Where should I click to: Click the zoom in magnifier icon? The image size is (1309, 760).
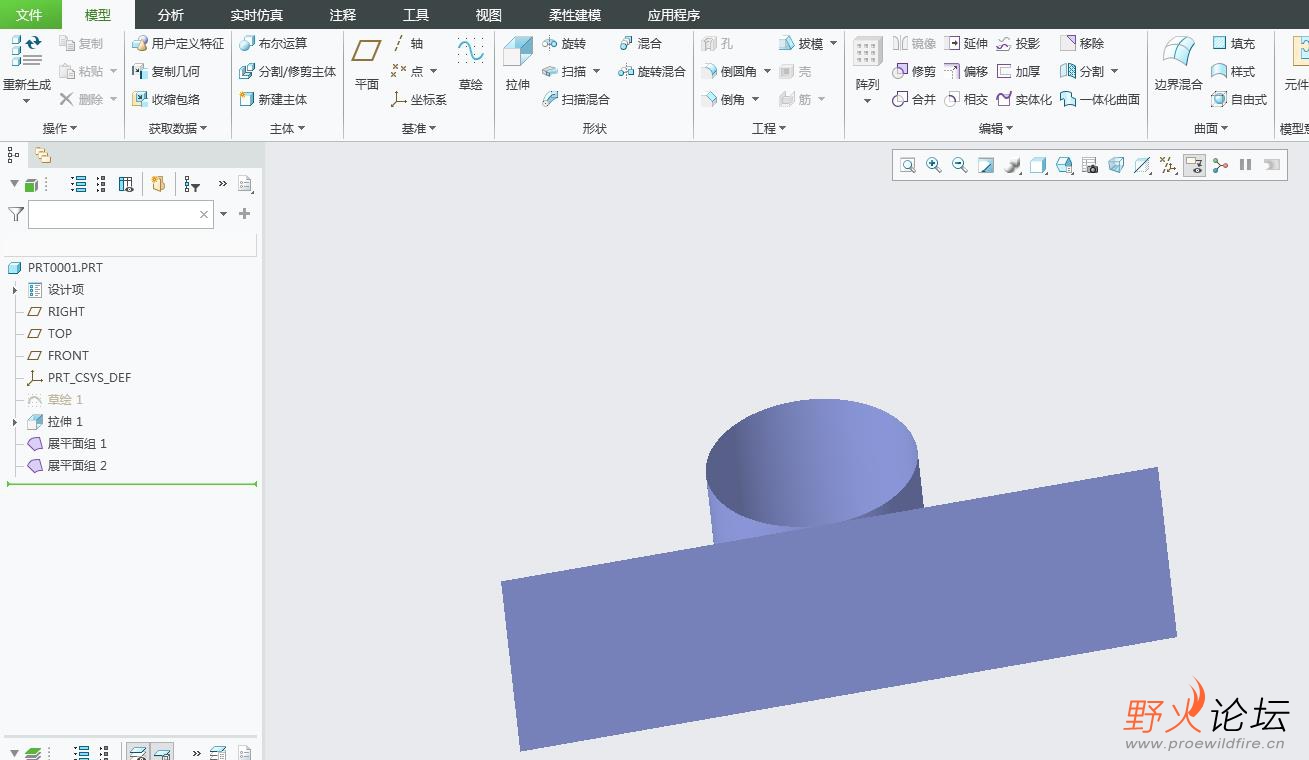pos(934,165)
